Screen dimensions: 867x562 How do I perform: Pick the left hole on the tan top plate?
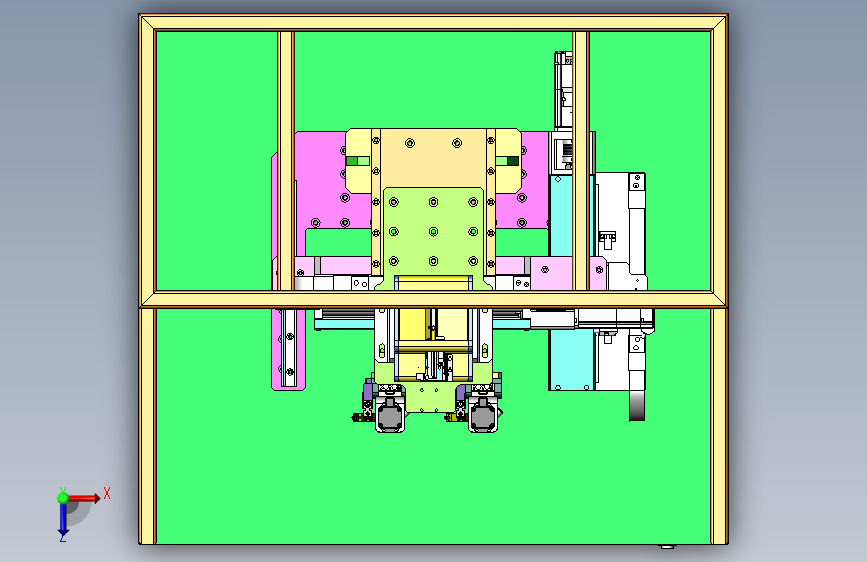410,143
